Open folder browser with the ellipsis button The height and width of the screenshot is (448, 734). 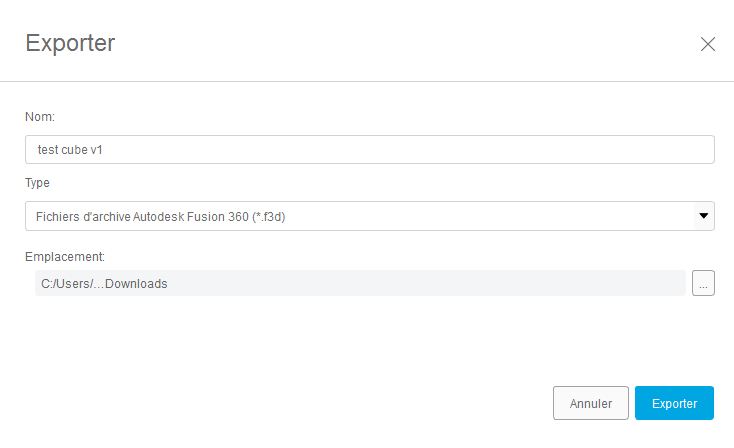[703, 284]
